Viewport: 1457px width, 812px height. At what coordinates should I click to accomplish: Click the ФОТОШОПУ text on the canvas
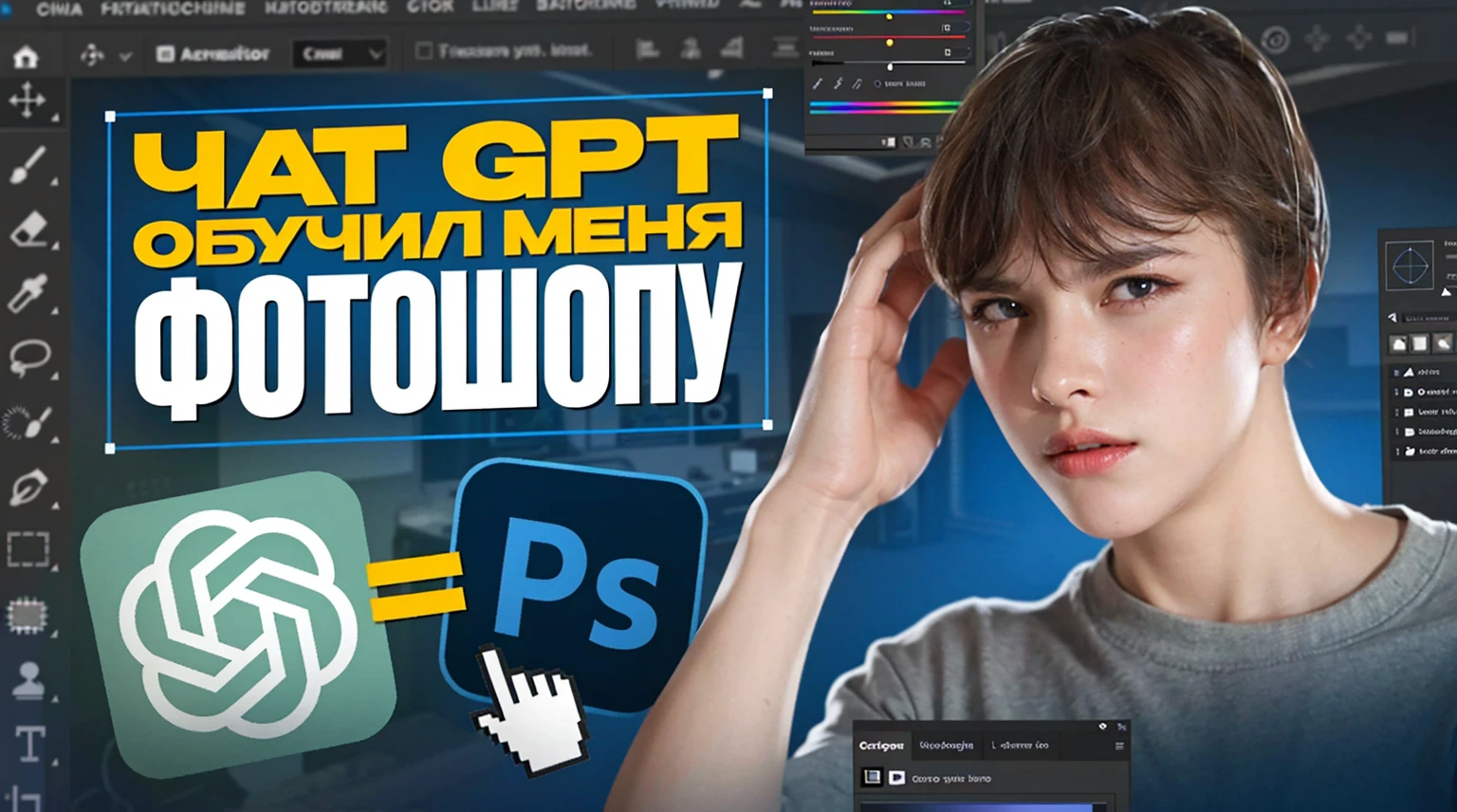(435, 340)
